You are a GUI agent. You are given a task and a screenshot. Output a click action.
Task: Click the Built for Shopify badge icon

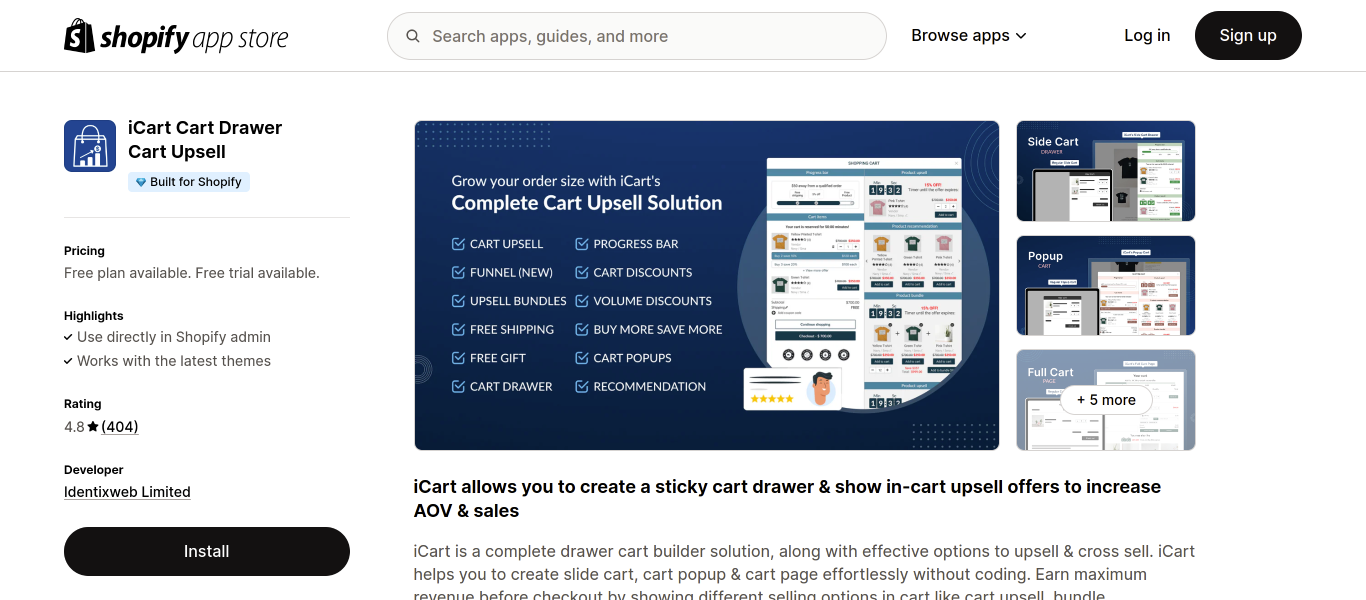[x=141, y=181]
